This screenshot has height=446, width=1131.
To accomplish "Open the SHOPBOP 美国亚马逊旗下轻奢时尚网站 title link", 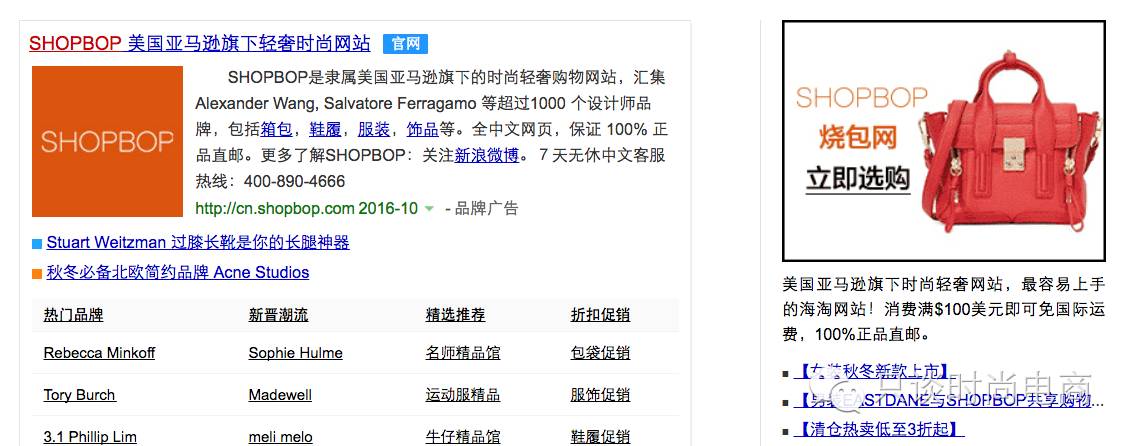I will [x=199, y=44].
